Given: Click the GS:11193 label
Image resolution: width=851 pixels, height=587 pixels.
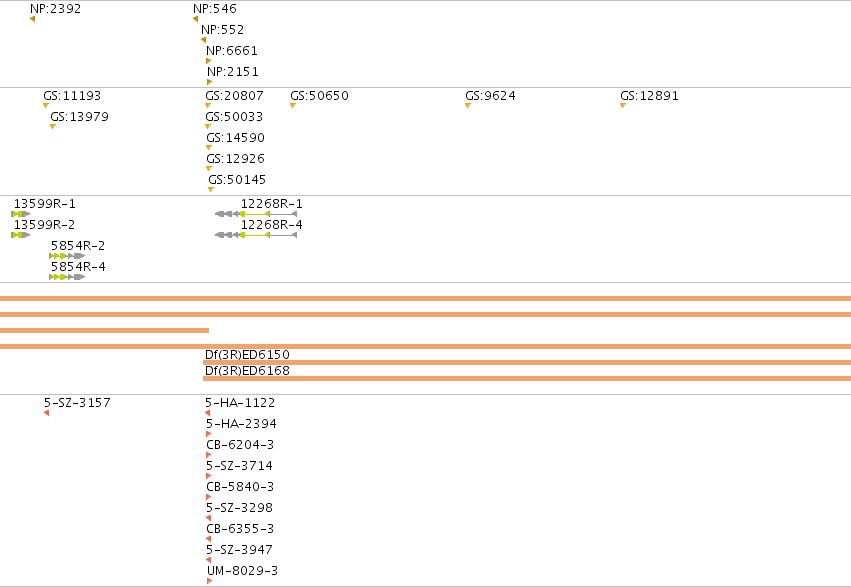Looking at the screenshot, I should point(72,96).
